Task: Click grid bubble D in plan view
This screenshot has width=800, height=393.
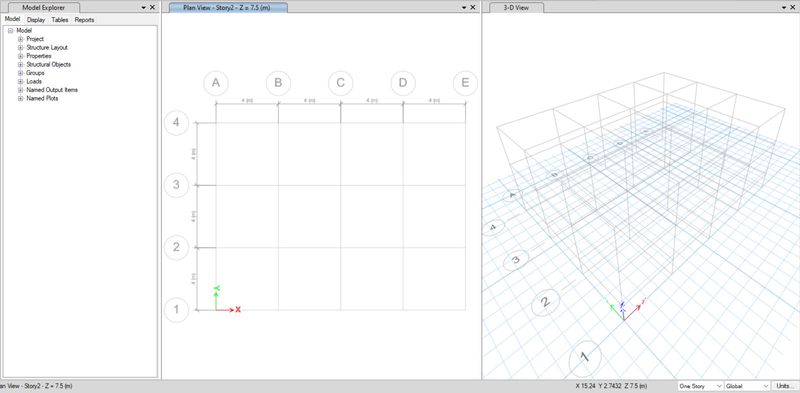Action: click(x=403, y=83)
